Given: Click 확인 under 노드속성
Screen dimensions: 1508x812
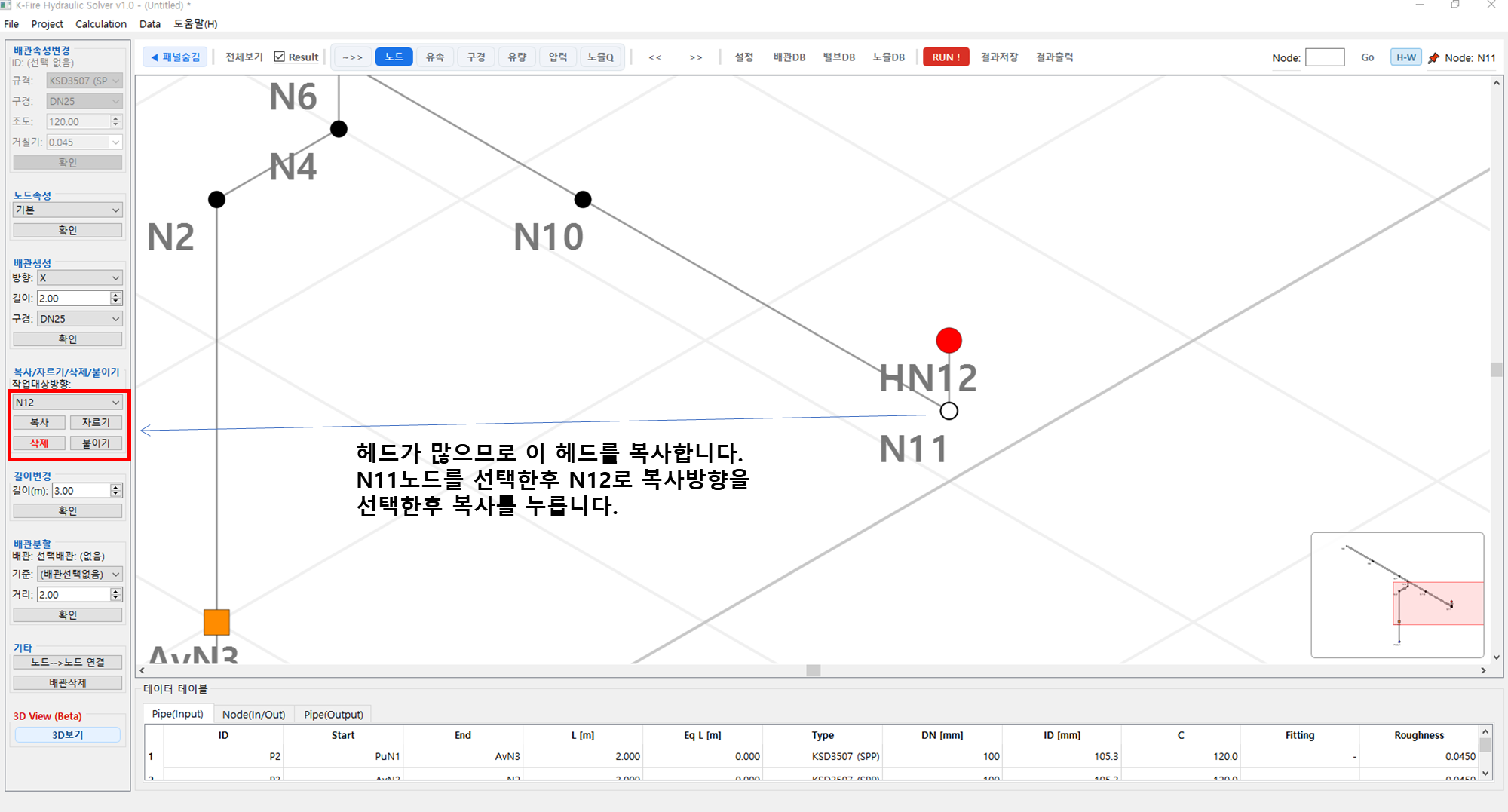Looking at the screenshot, I should [68, 230].
